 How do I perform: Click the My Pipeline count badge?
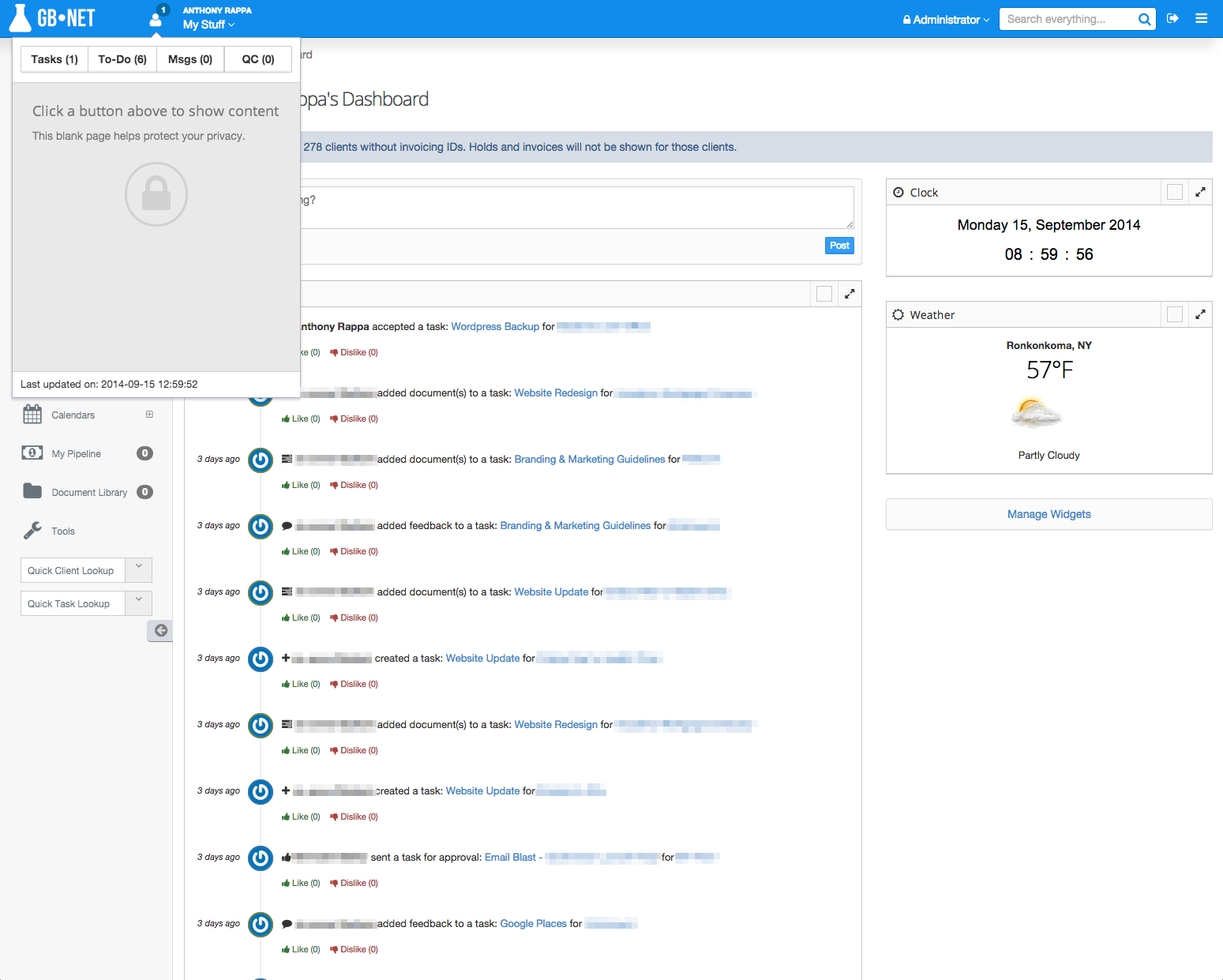144,452
